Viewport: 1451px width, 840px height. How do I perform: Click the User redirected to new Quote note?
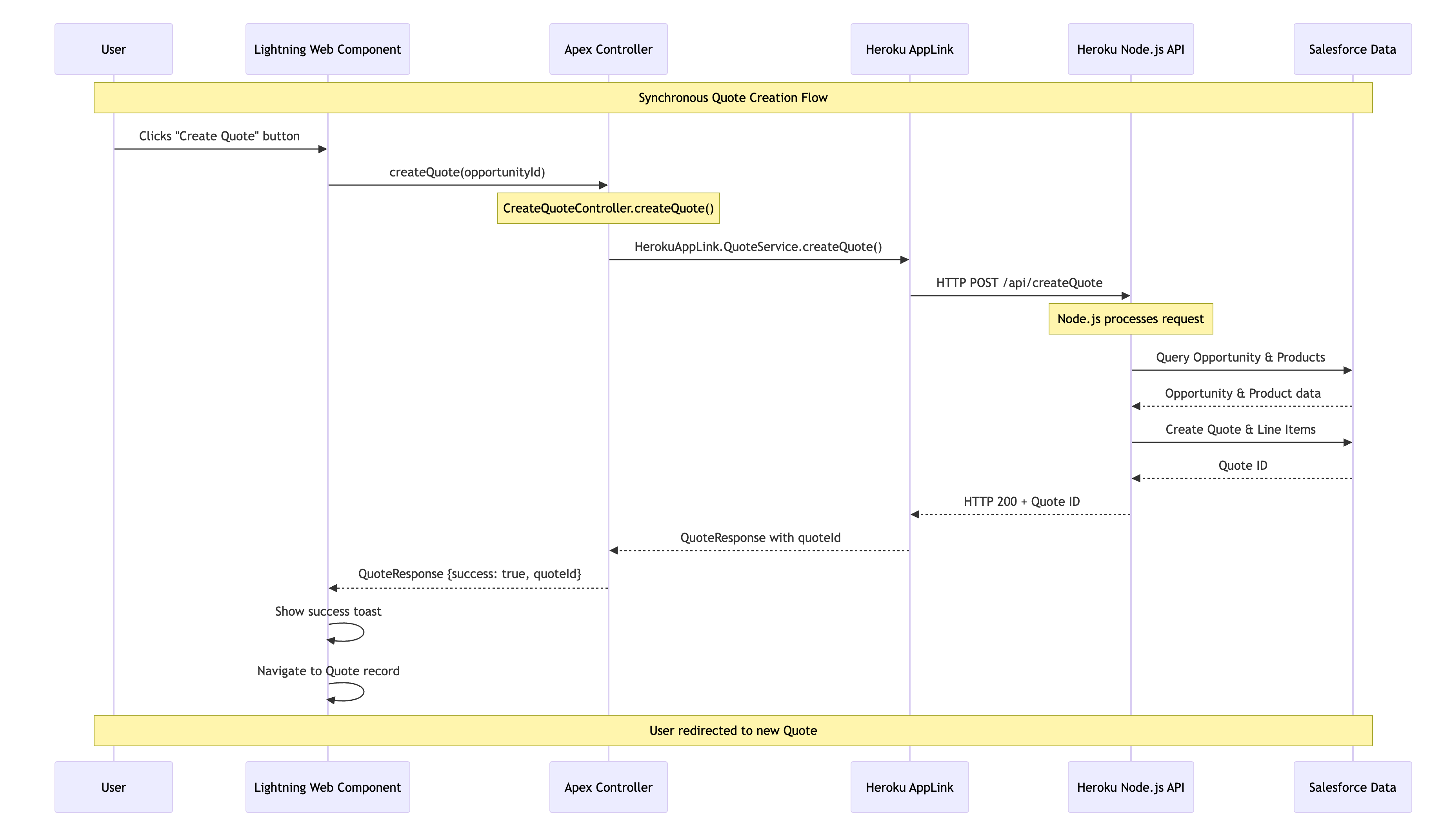[733, 730]
